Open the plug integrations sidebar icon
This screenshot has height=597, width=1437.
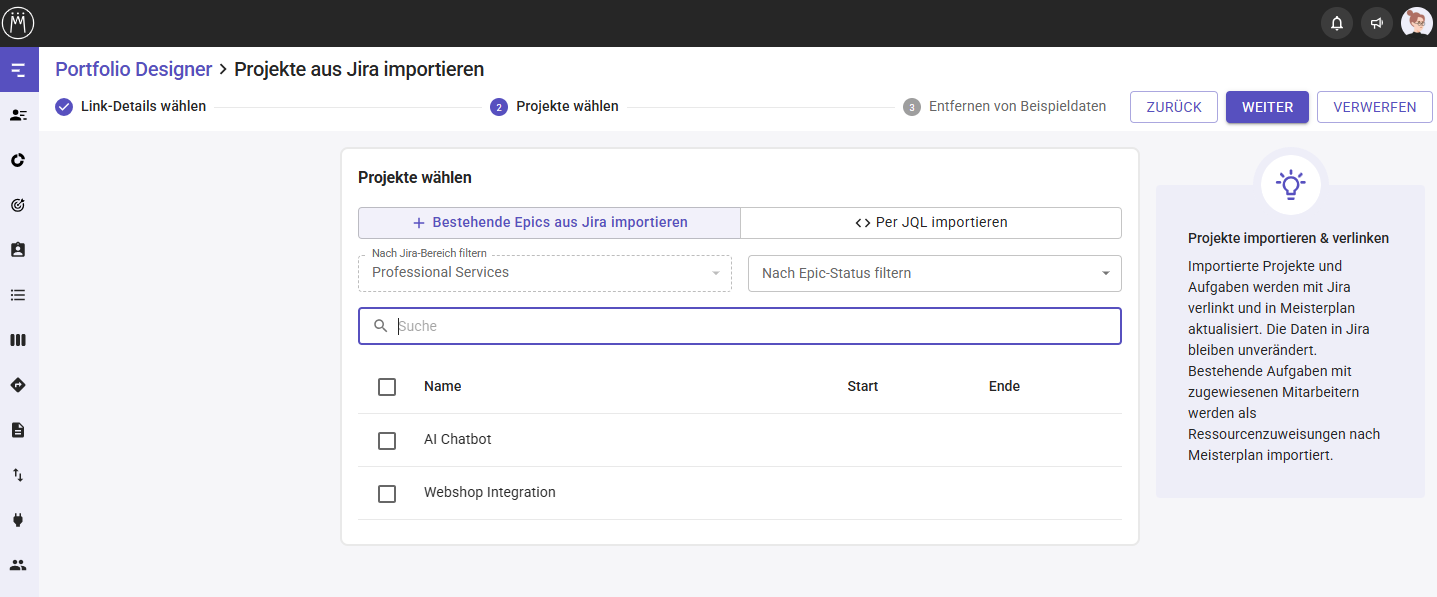[x=18, y=520]
